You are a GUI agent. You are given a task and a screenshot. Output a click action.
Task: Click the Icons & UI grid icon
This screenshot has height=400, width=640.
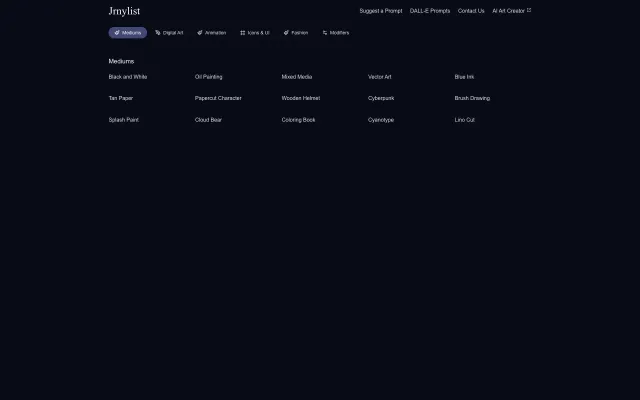243,33
